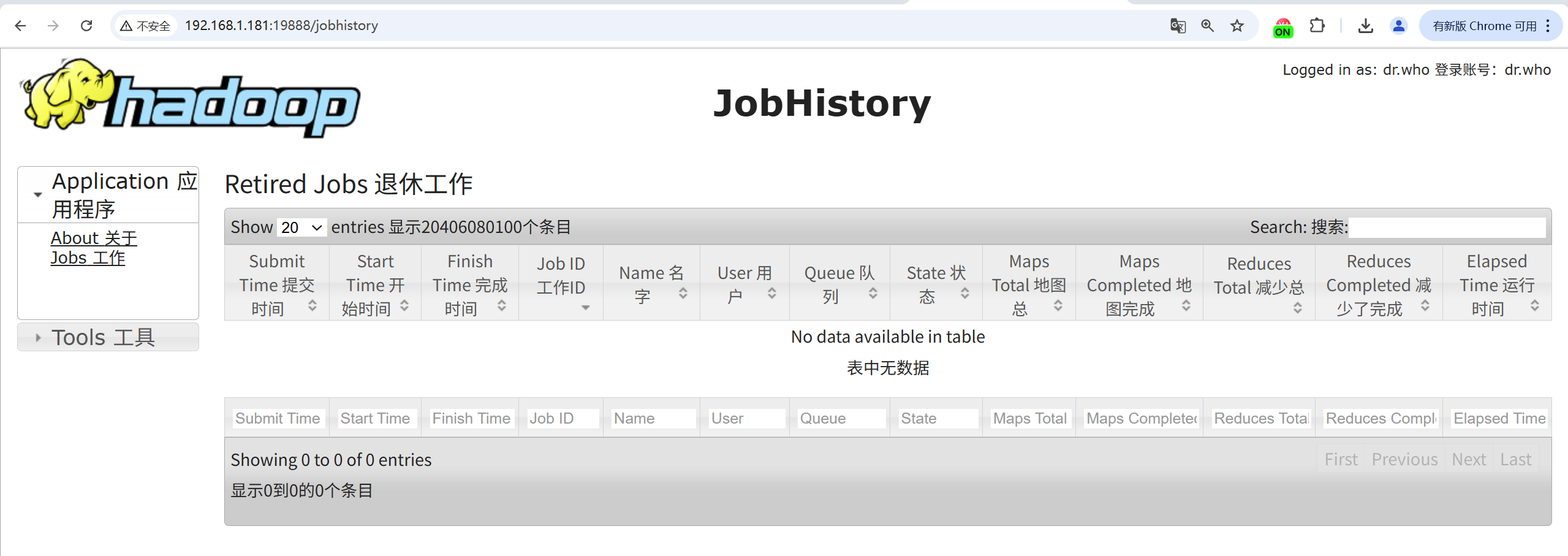The image size is (1568, 556).
Task: Click the 'No data available in table' text
Action: (888, 337)
